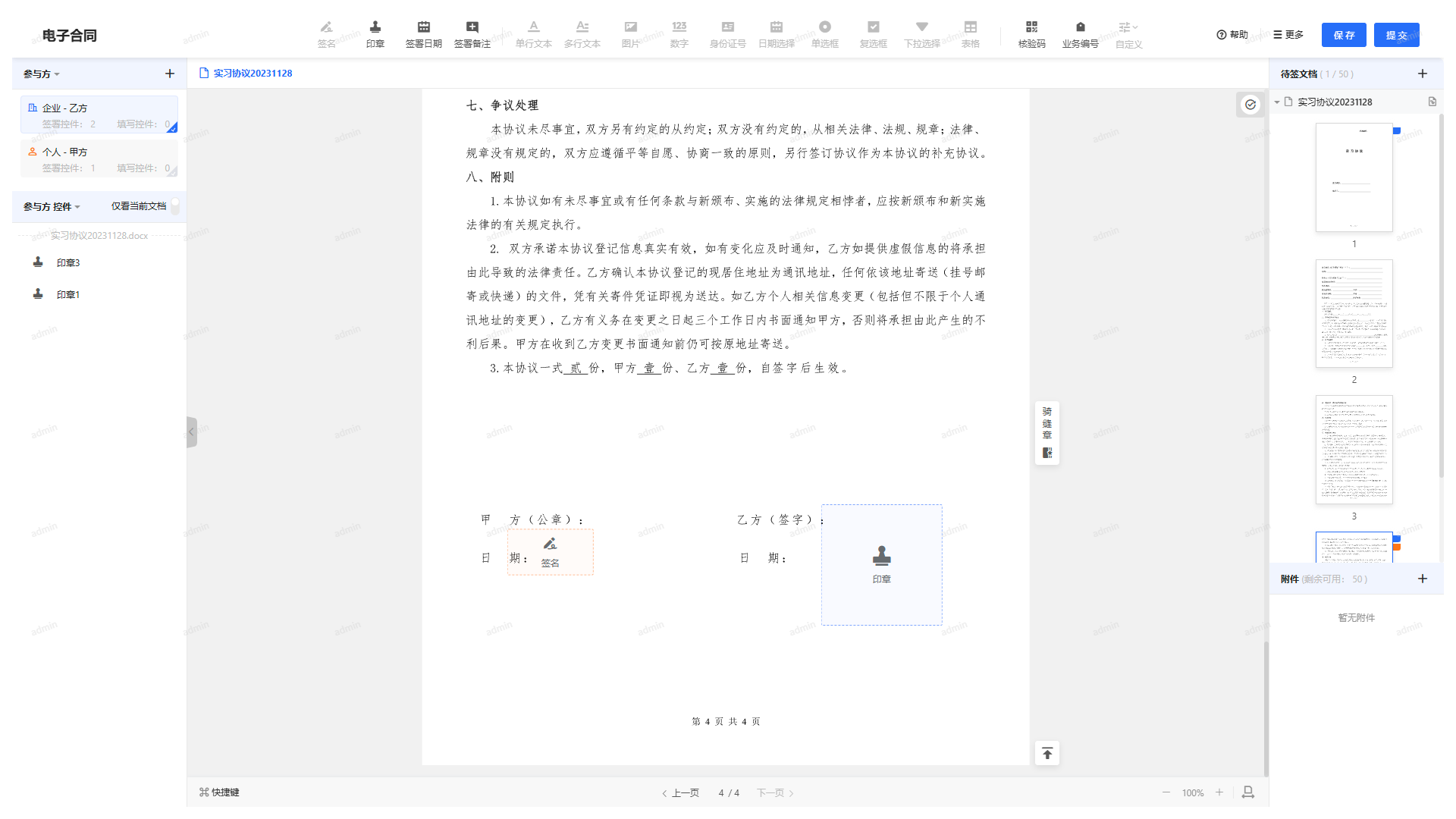Open the 更多 menu
Image resolution: width=1456 pixels, height=819 pixels.
point(1288,34)
